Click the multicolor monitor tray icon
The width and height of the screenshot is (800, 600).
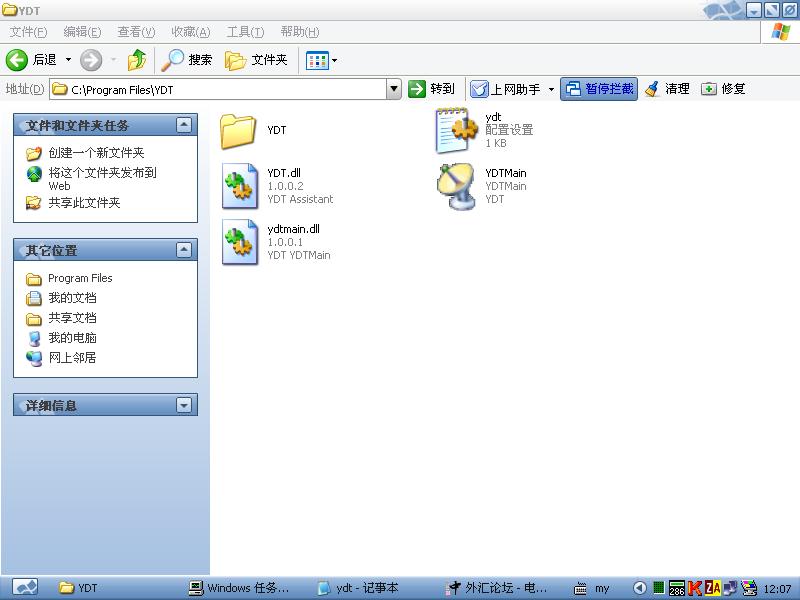click(749, 588)
